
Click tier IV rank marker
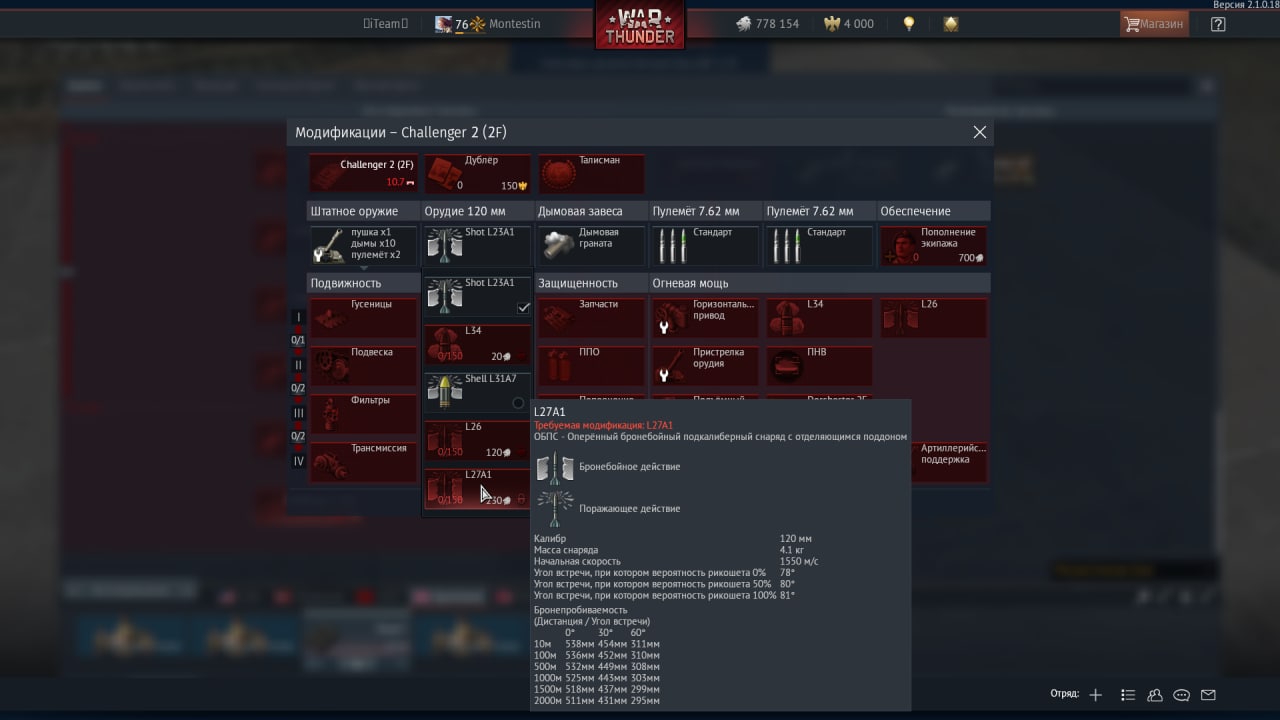pyautogui.click(x=298, y=461)
